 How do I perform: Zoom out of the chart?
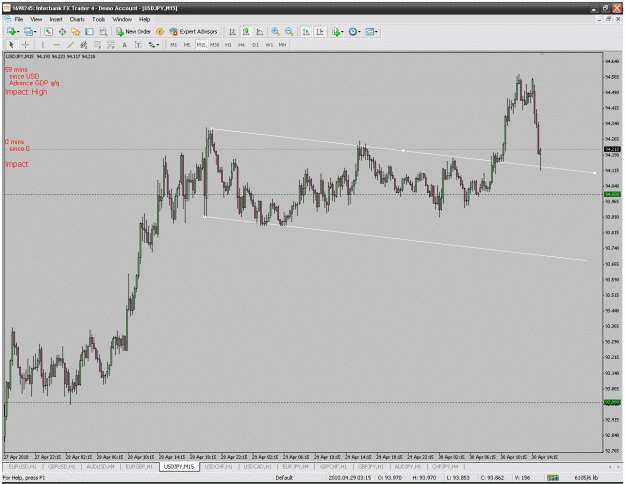(289, 31)
